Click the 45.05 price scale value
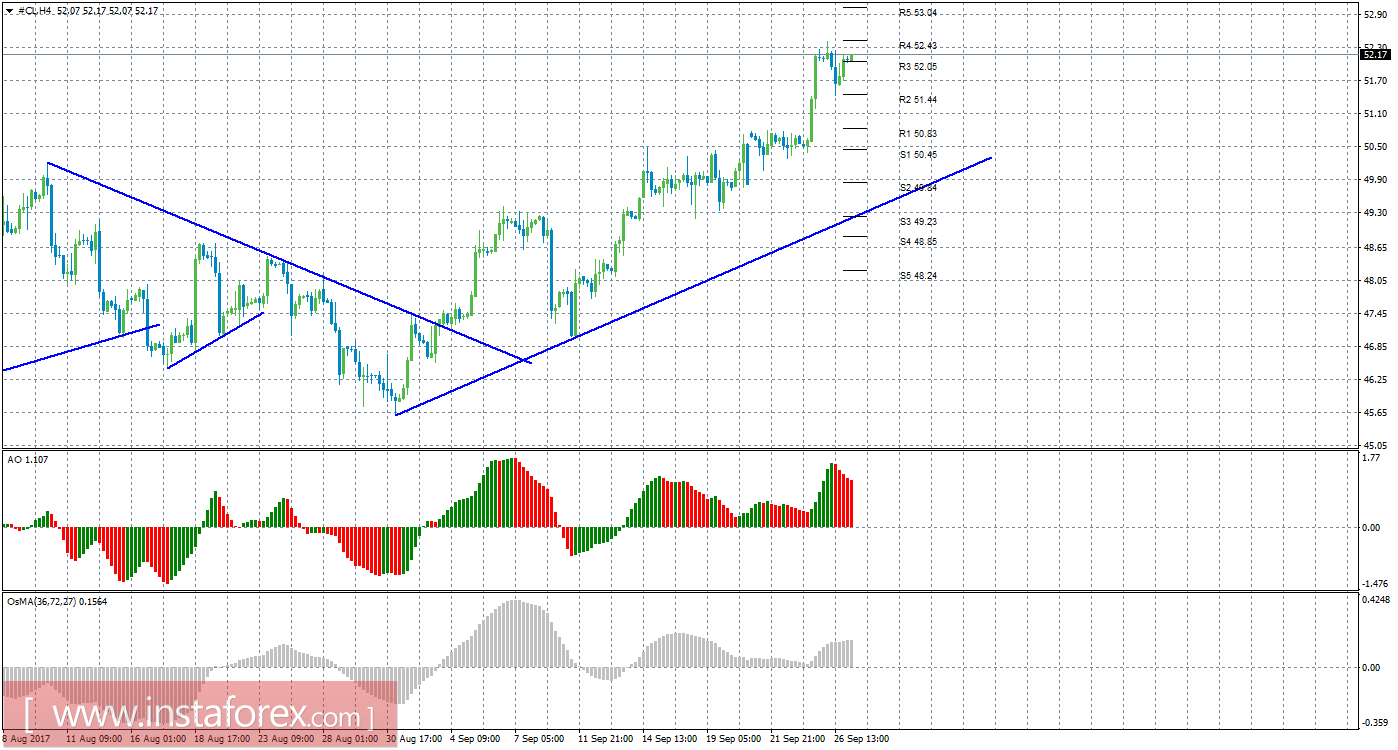Image resolution: width=1398 pixels, height=750 pixels. pos(1375,446)
